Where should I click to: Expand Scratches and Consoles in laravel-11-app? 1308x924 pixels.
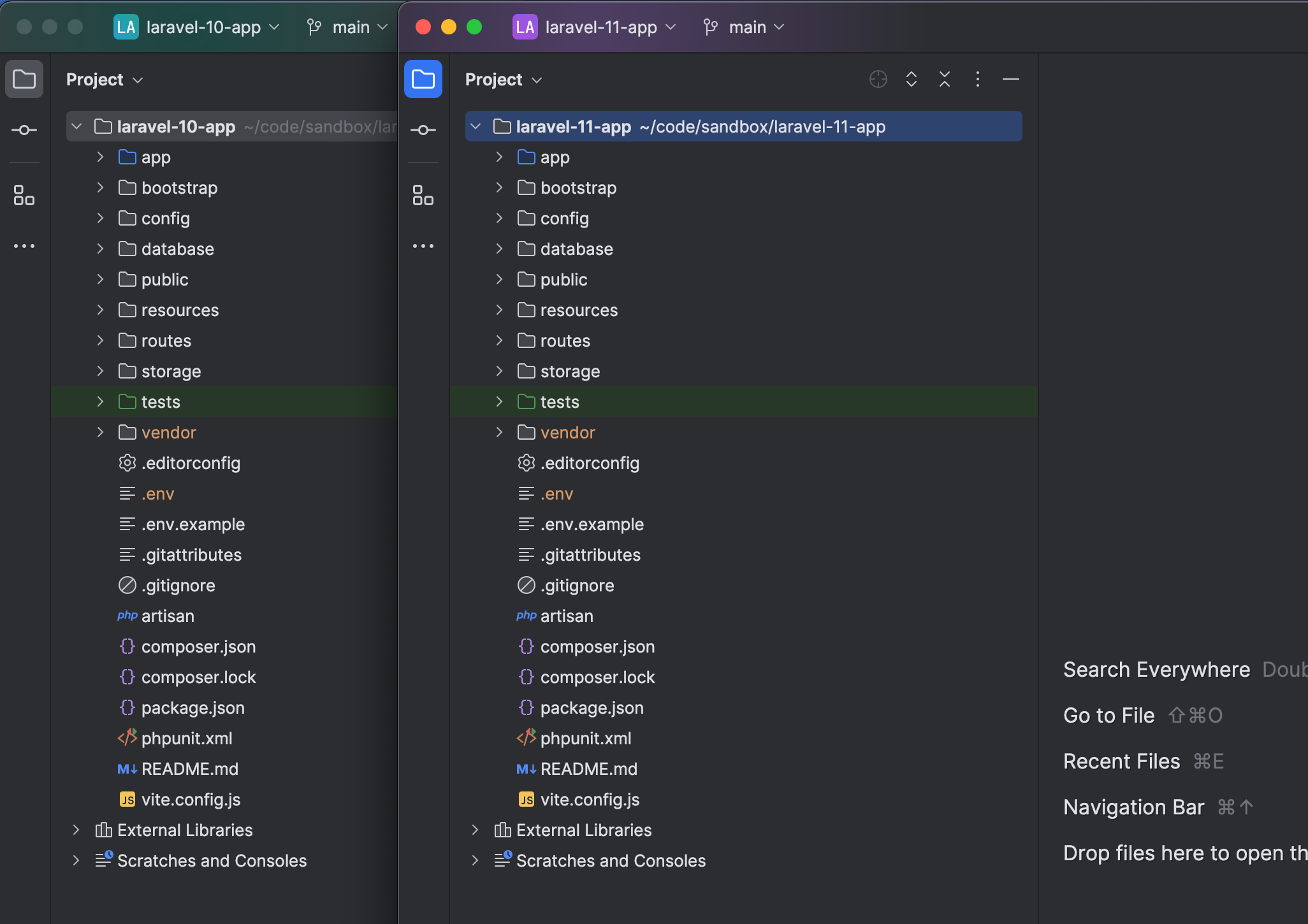(x=476, y=860)
